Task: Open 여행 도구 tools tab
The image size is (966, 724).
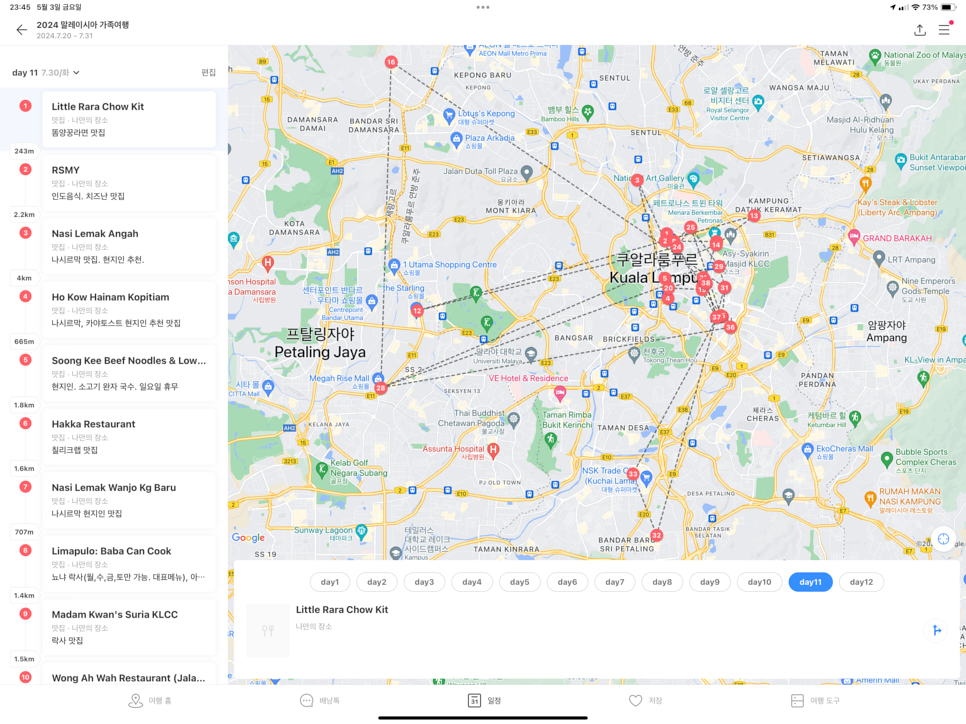Action: tap(814, 701)
